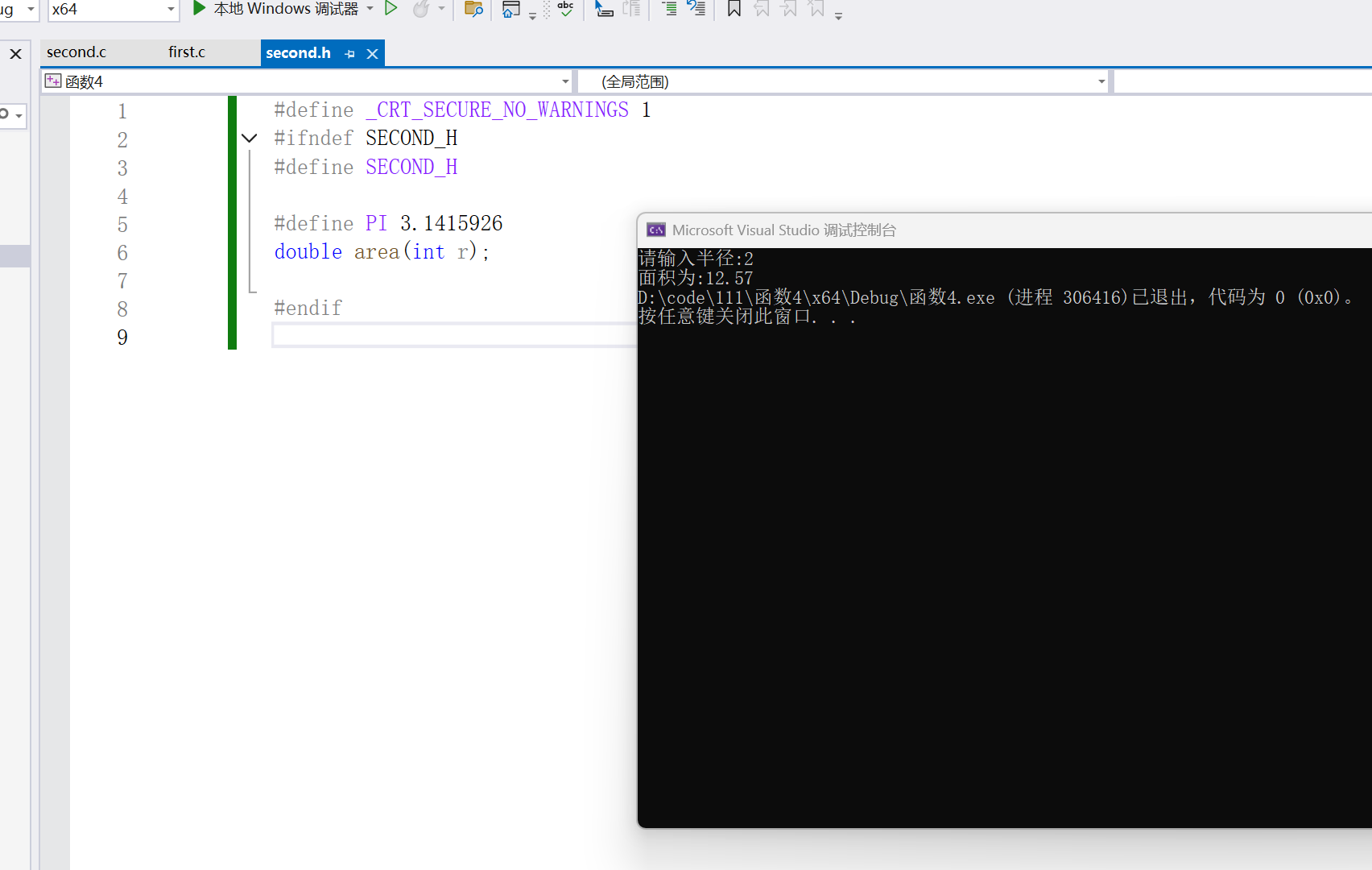Click the window layout icon with house

coord(511,9)
